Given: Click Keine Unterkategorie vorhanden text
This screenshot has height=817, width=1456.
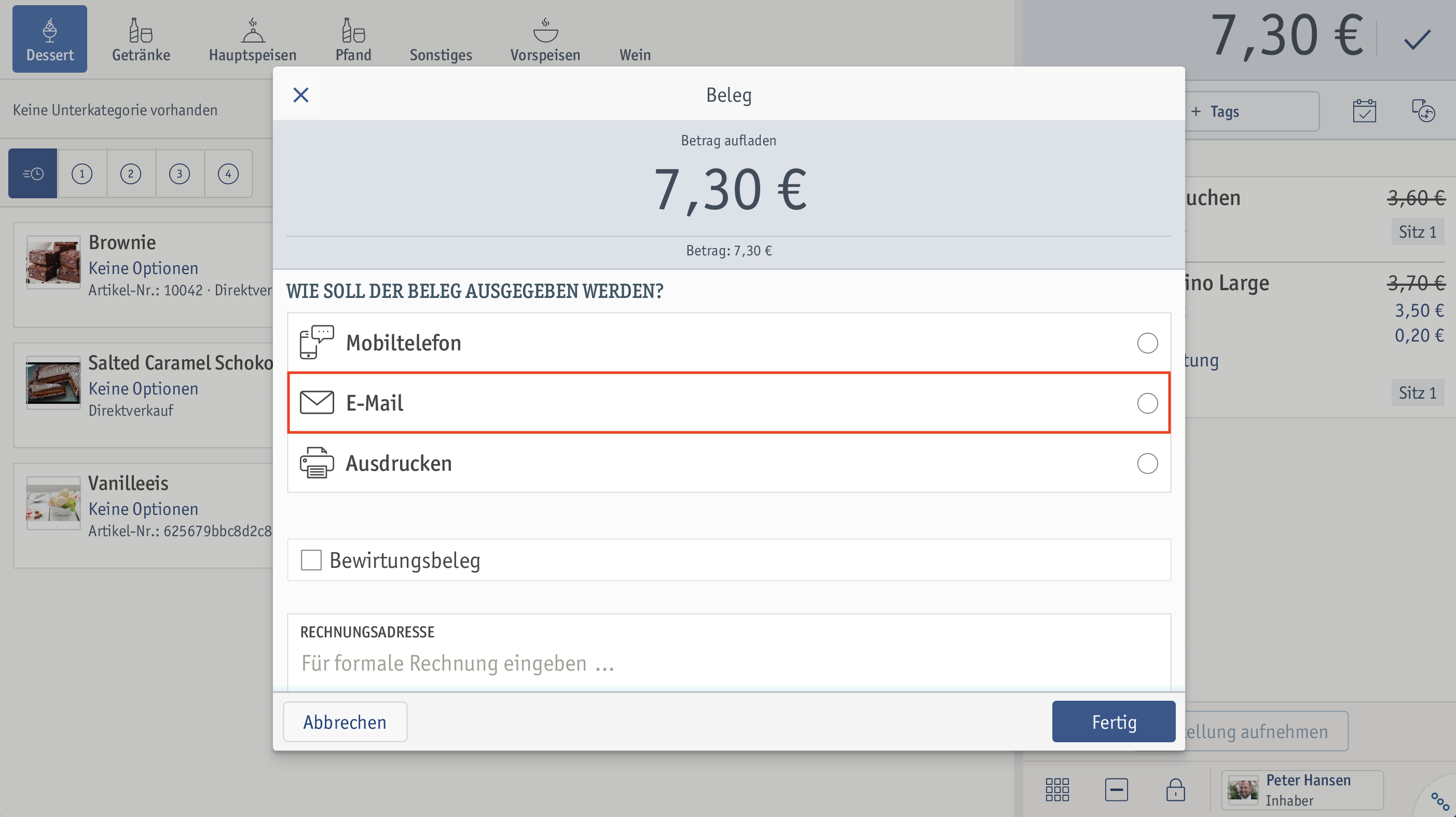Looking at the screenshot, I should tap(115, 110).
